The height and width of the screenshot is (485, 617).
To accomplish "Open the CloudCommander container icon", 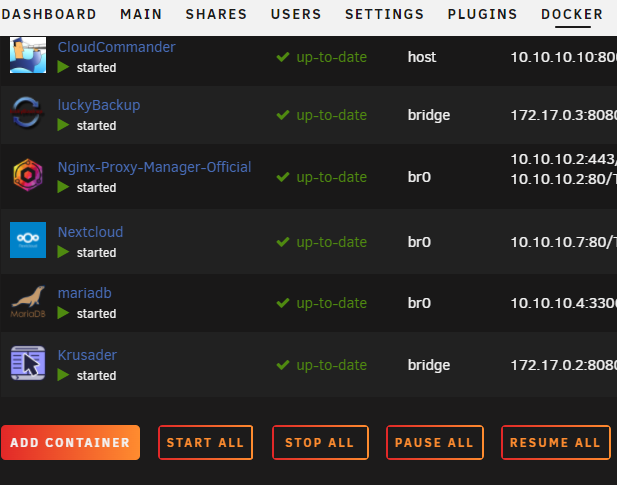I will coord(28,55).
